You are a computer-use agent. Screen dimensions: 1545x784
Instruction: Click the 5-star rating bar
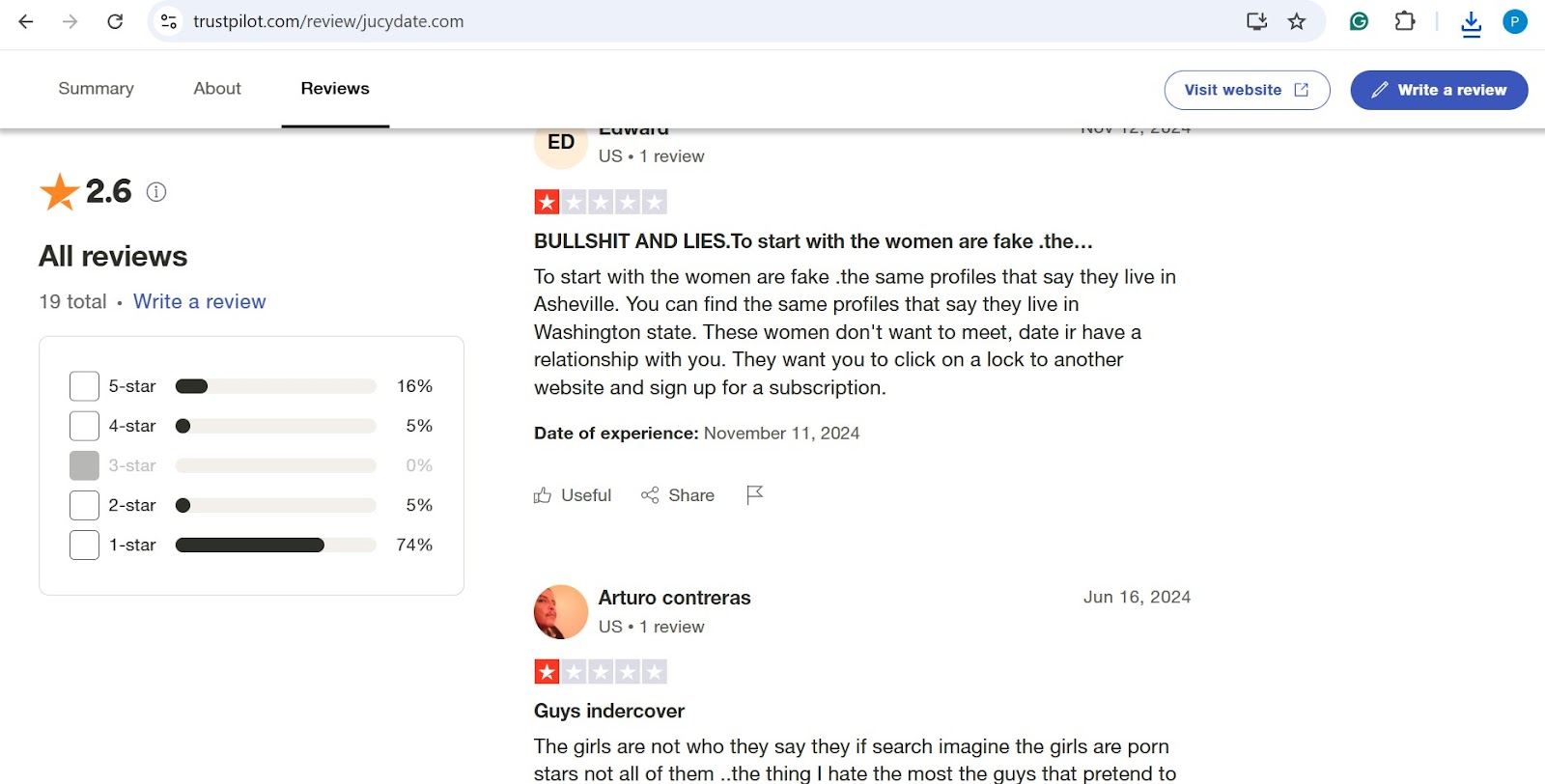pyautogui.click(x=275, y=386)
